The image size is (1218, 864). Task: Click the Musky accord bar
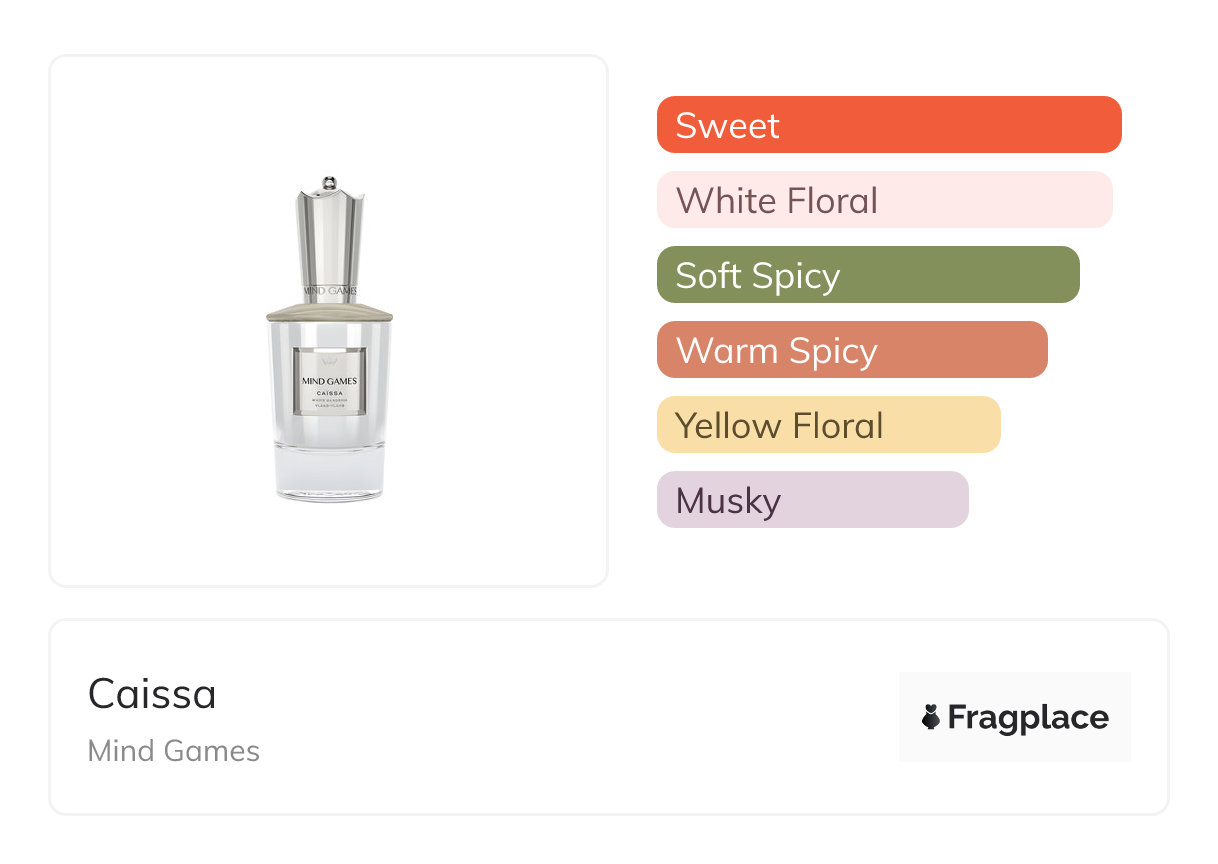[812, 500]
